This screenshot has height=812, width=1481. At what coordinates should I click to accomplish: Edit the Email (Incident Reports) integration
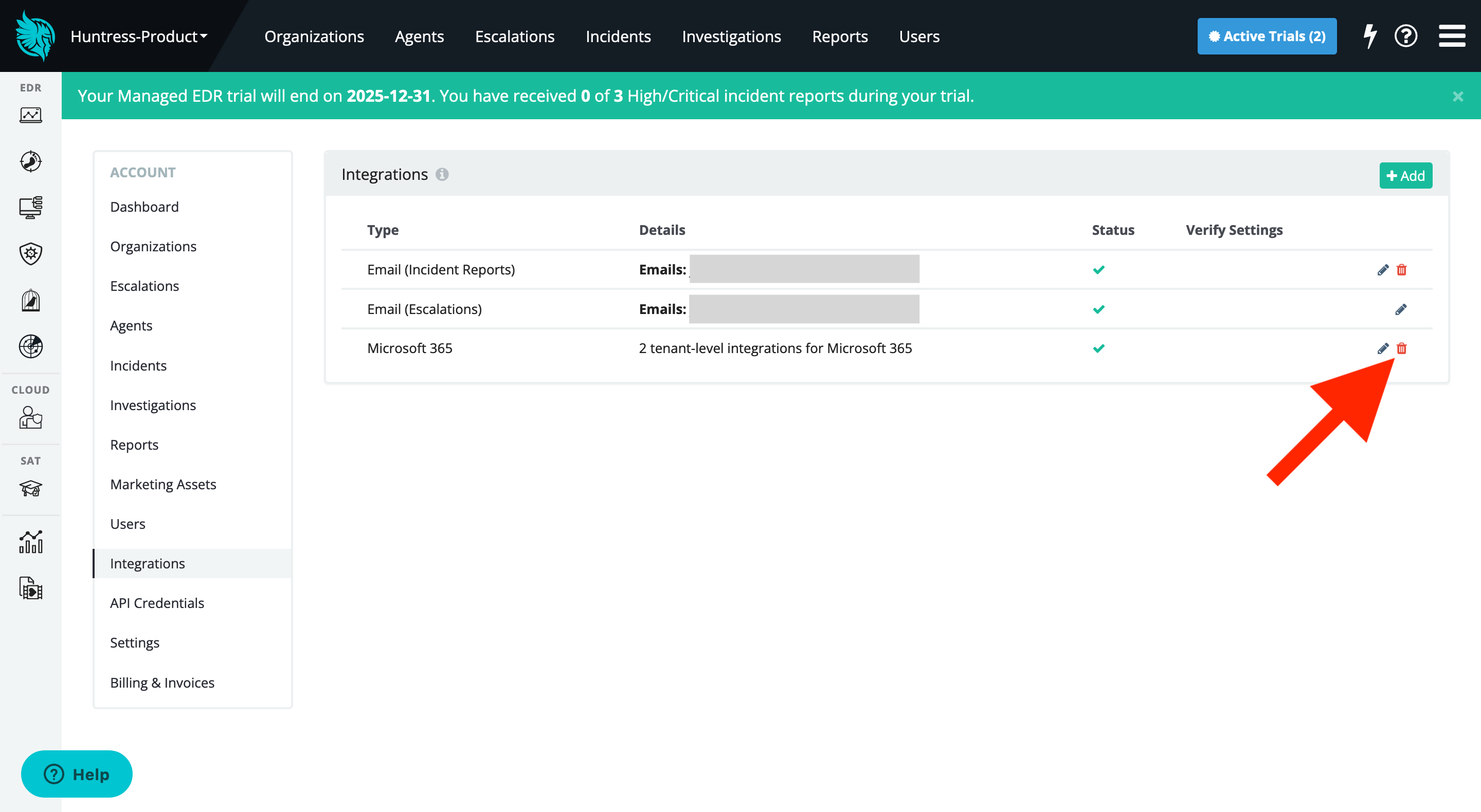[1383, 269]
